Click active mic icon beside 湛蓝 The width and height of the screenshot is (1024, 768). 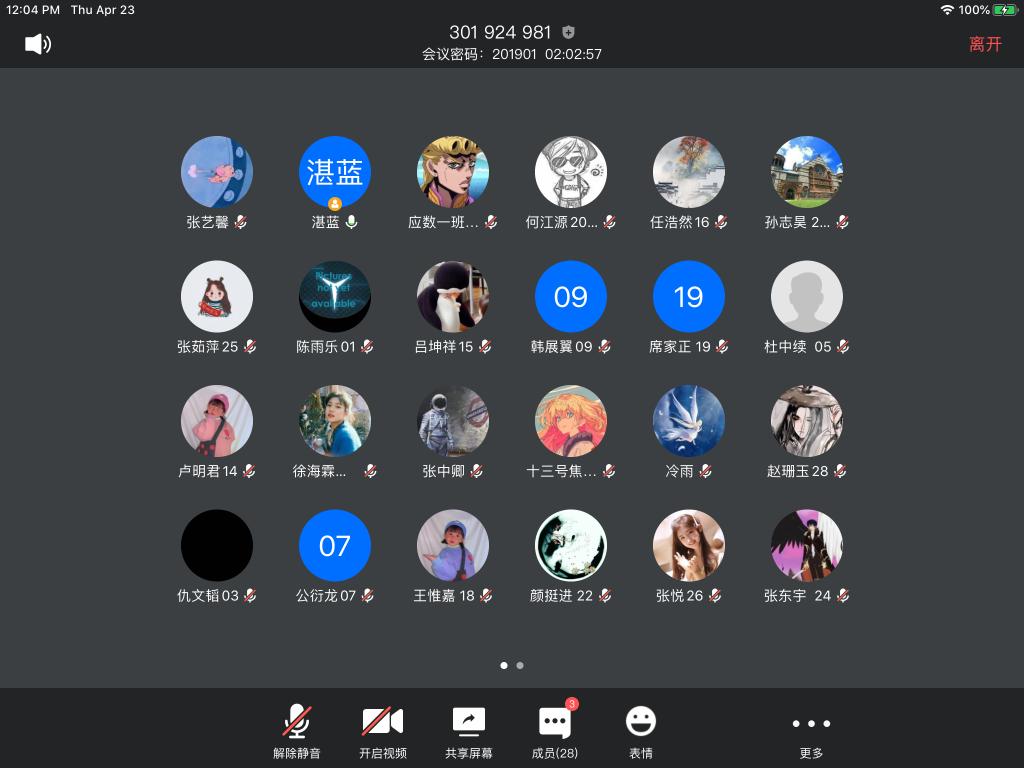351,222
